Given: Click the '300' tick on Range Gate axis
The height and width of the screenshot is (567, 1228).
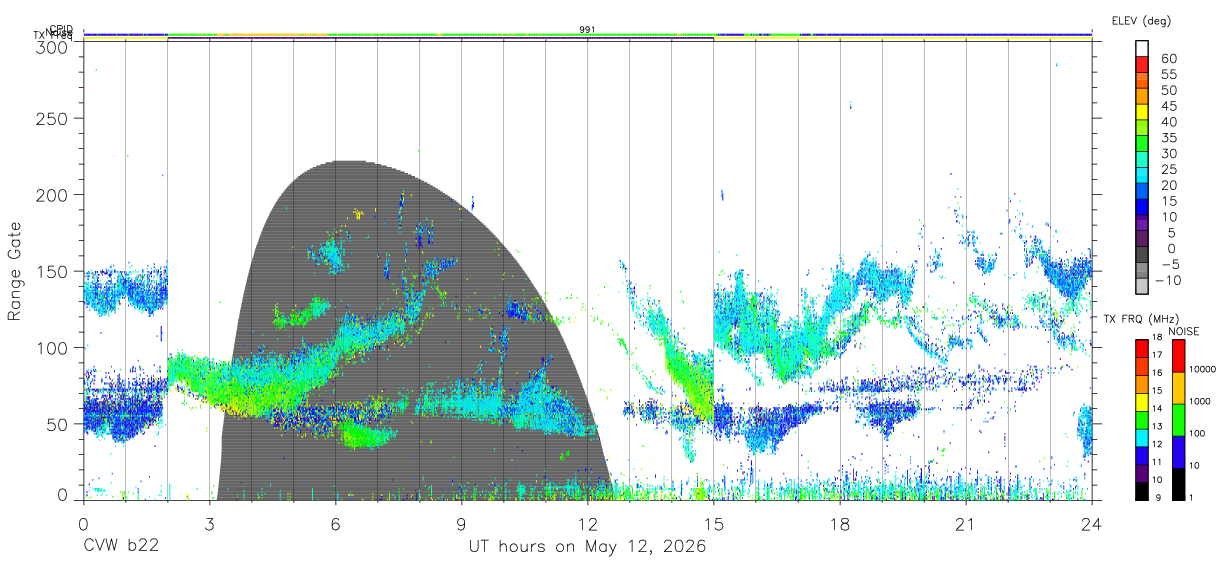Looking at the screenshot, I should (x=53, y=47).
